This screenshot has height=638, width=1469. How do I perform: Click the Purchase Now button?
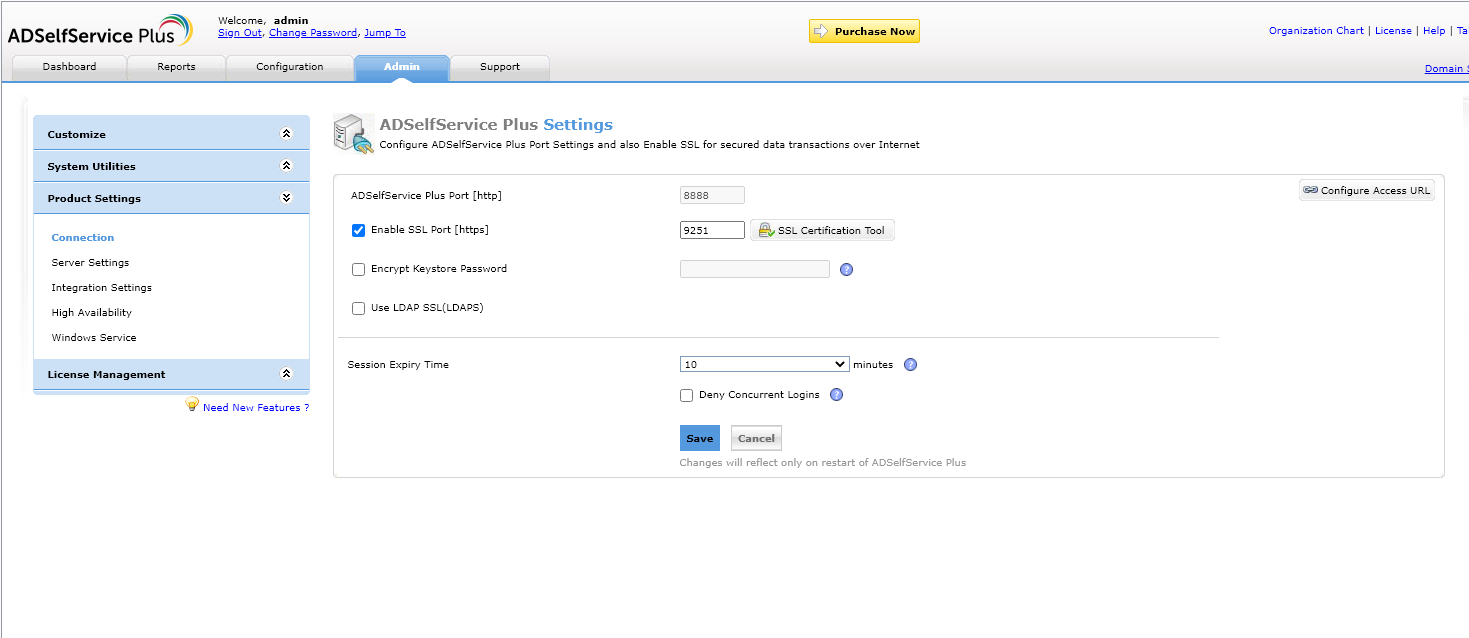863,31
